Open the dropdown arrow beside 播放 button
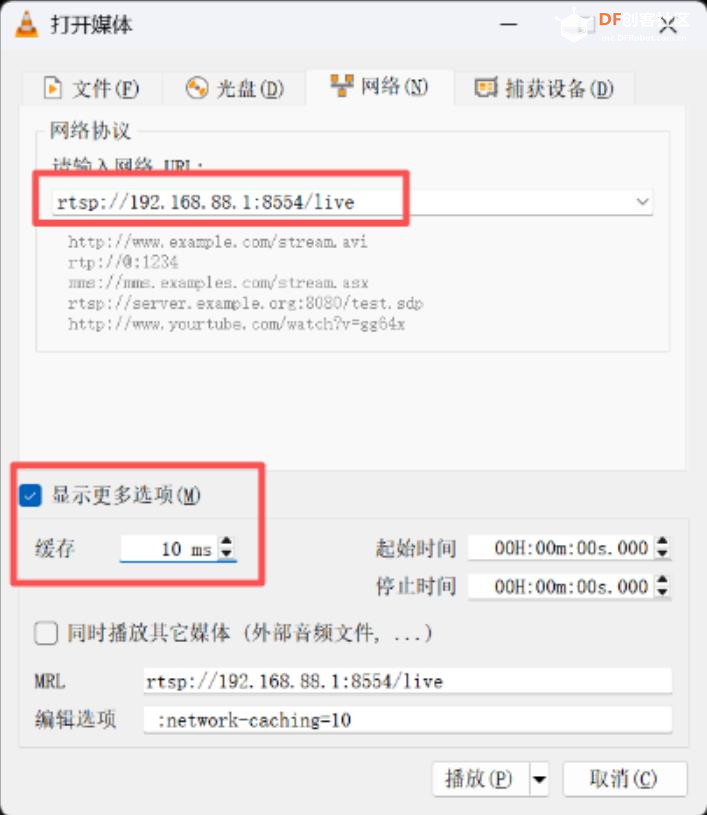 click(539, 779)
